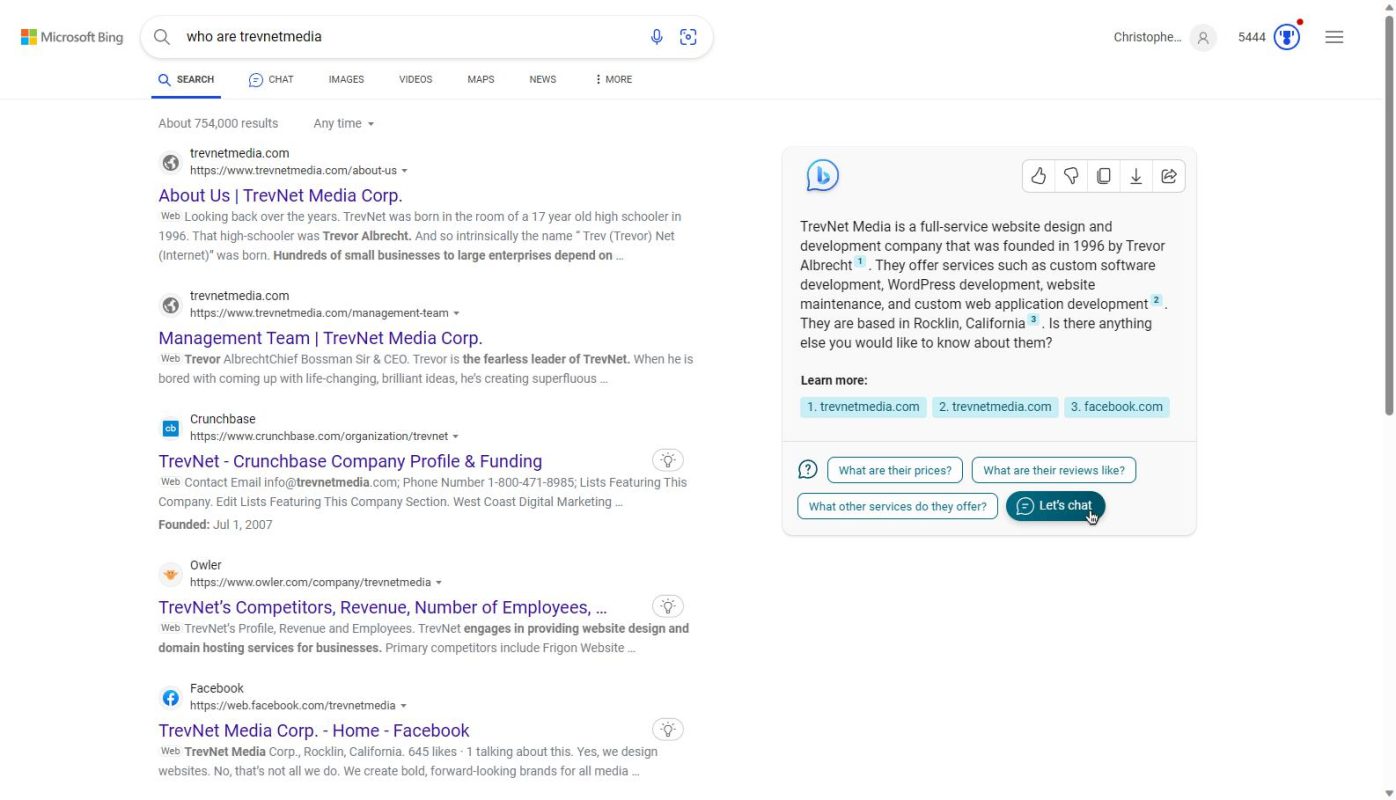Open About Us | TrevNet Media Corp. link
This screenshot has height=800, width=1396.
pos(280,196)
